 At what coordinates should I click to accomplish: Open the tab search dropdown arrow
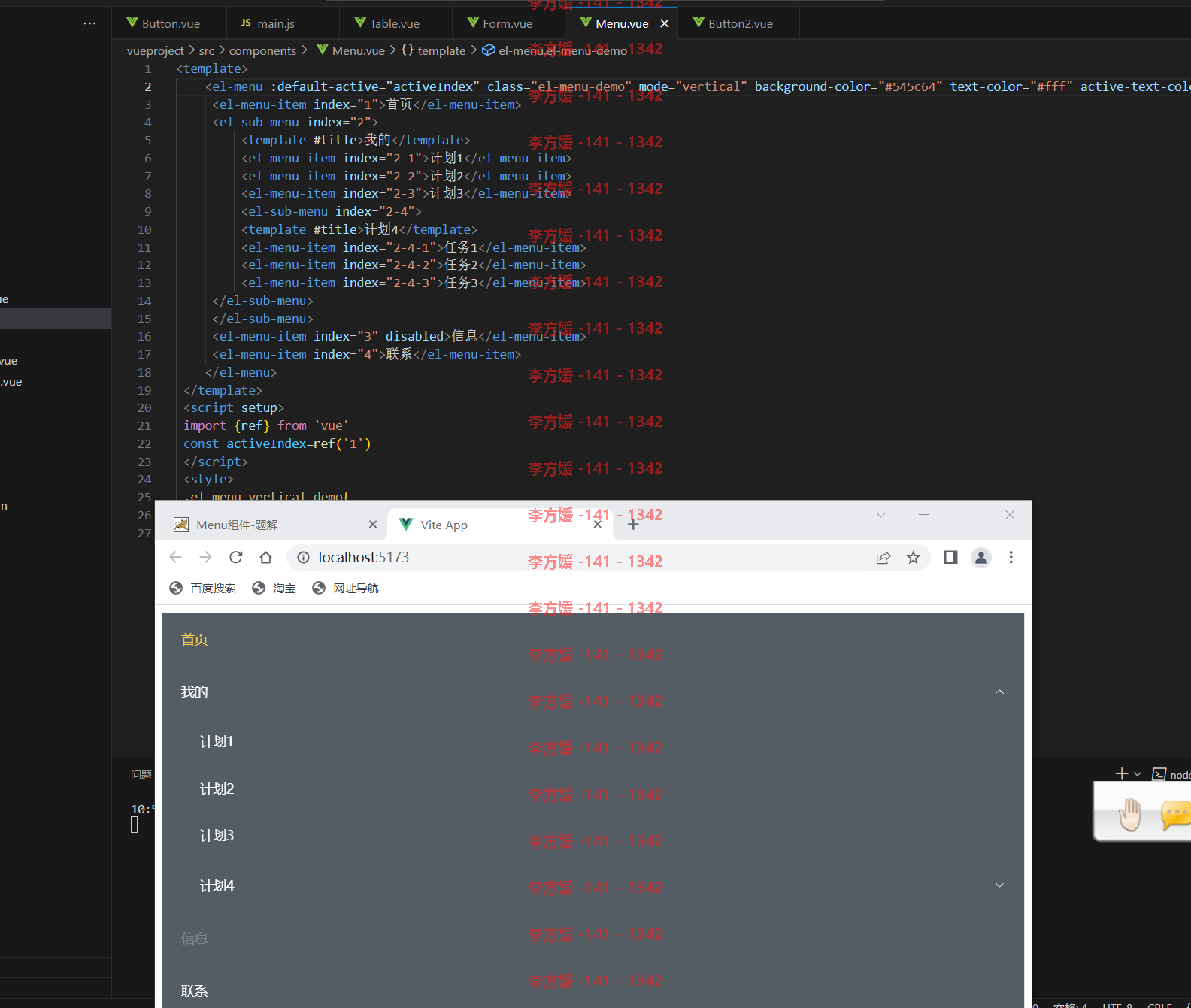click(881, 515)
